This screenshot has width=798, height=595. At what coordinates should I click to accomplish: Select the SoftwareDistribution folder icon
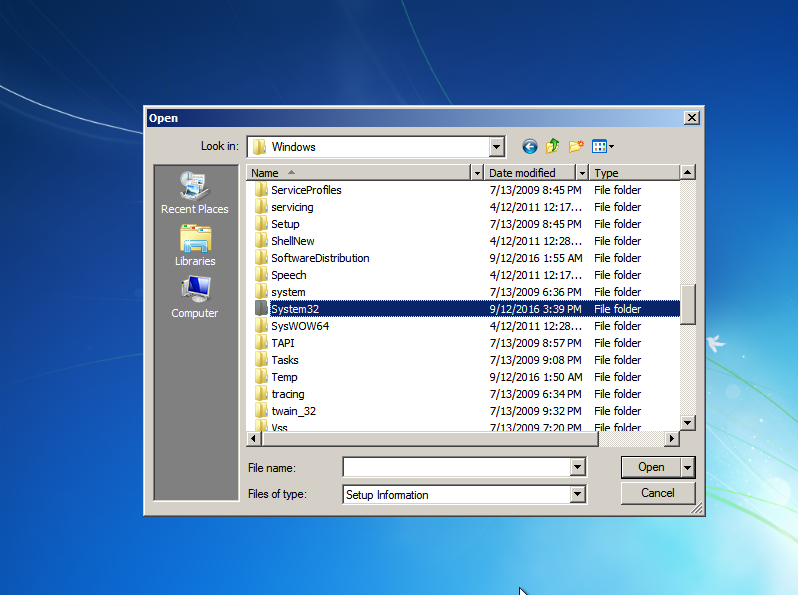[261, 258]
